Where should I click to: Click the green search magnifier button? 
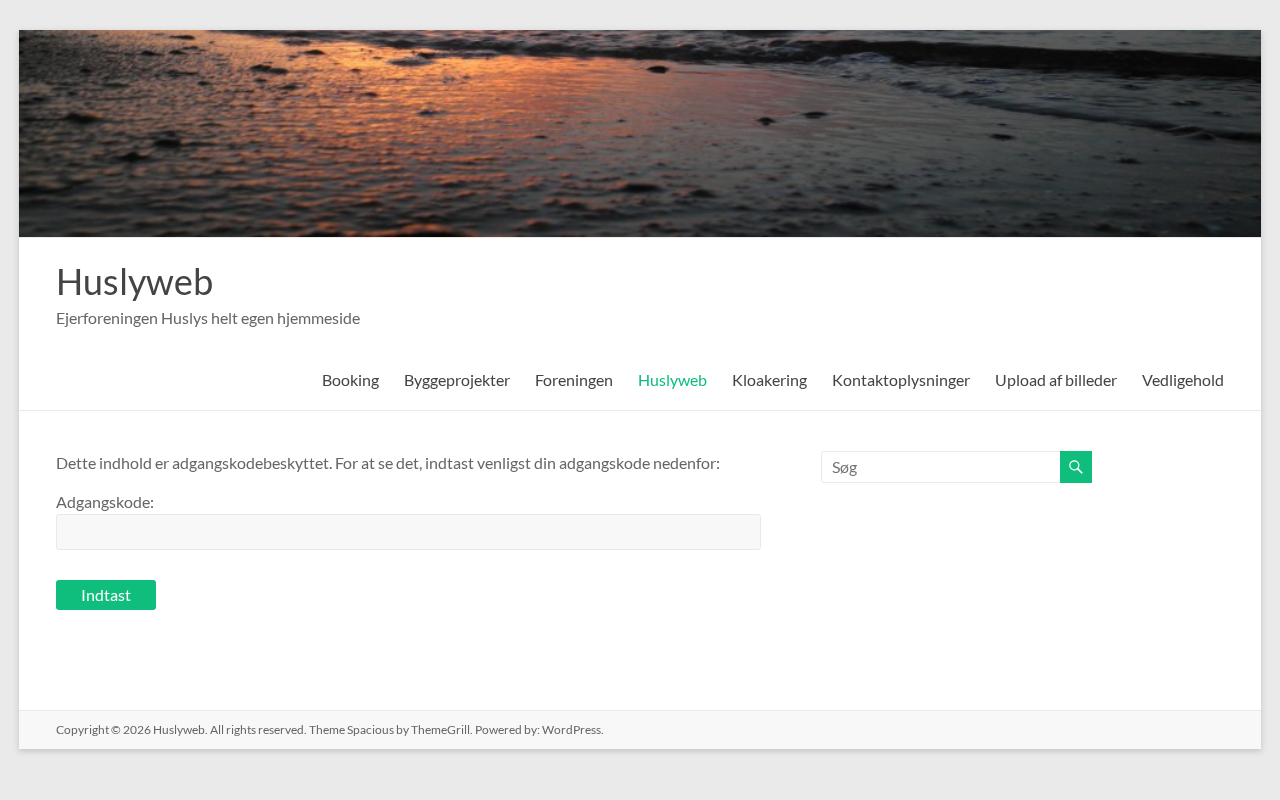pyautogui.click(x=1076, y=467)
